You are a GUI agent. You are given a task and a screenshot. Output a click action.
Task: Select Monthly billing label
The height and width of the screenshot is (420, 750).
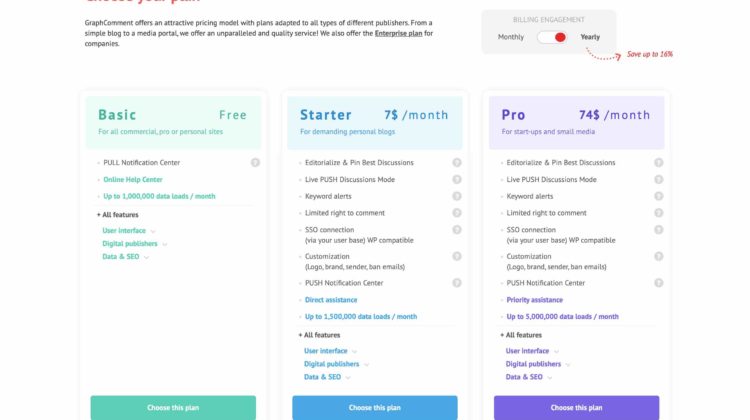coord(510,37)
